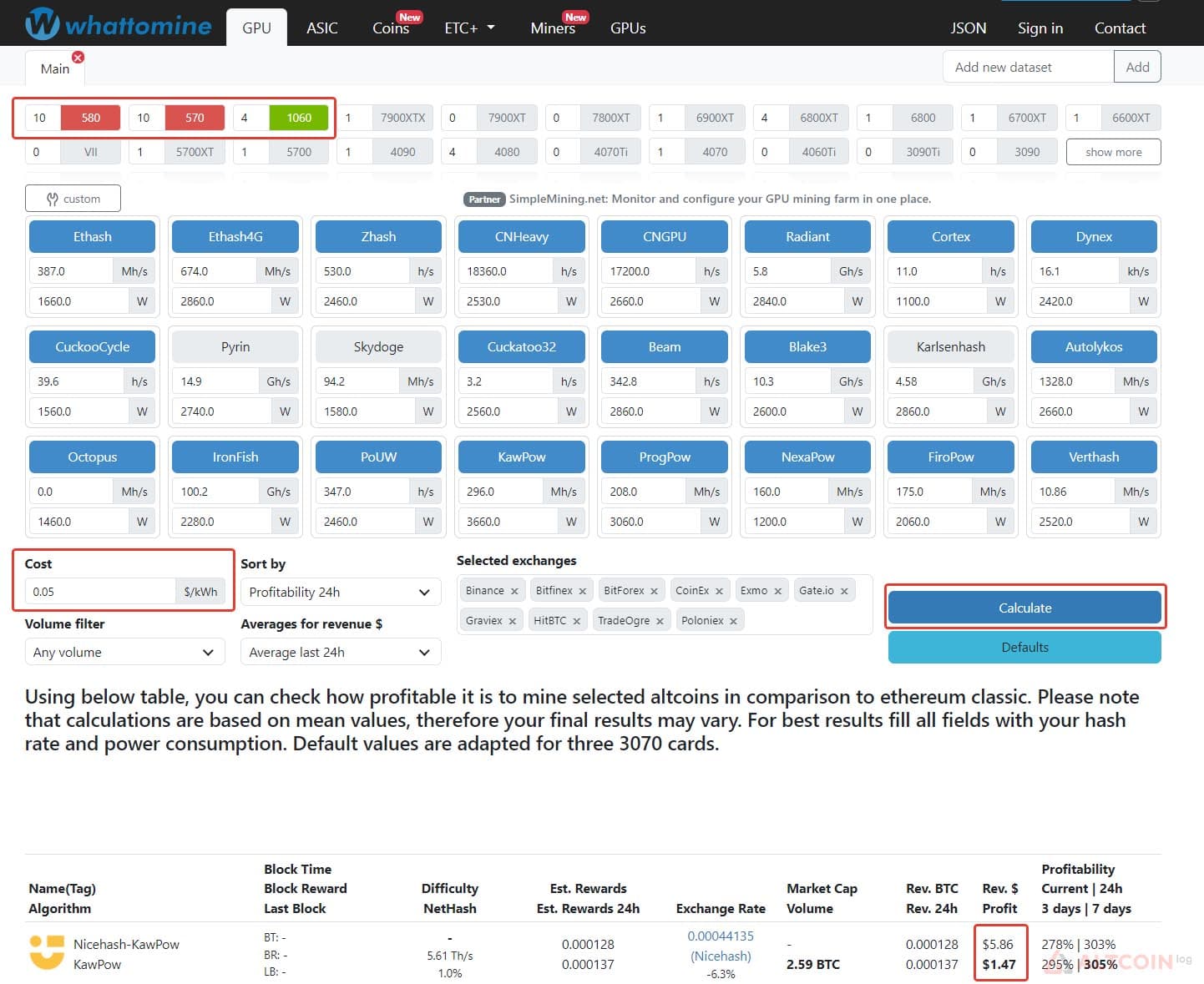Go to the Miners page
This screenshot has width=1204, height=984.
tap(553, 28)
